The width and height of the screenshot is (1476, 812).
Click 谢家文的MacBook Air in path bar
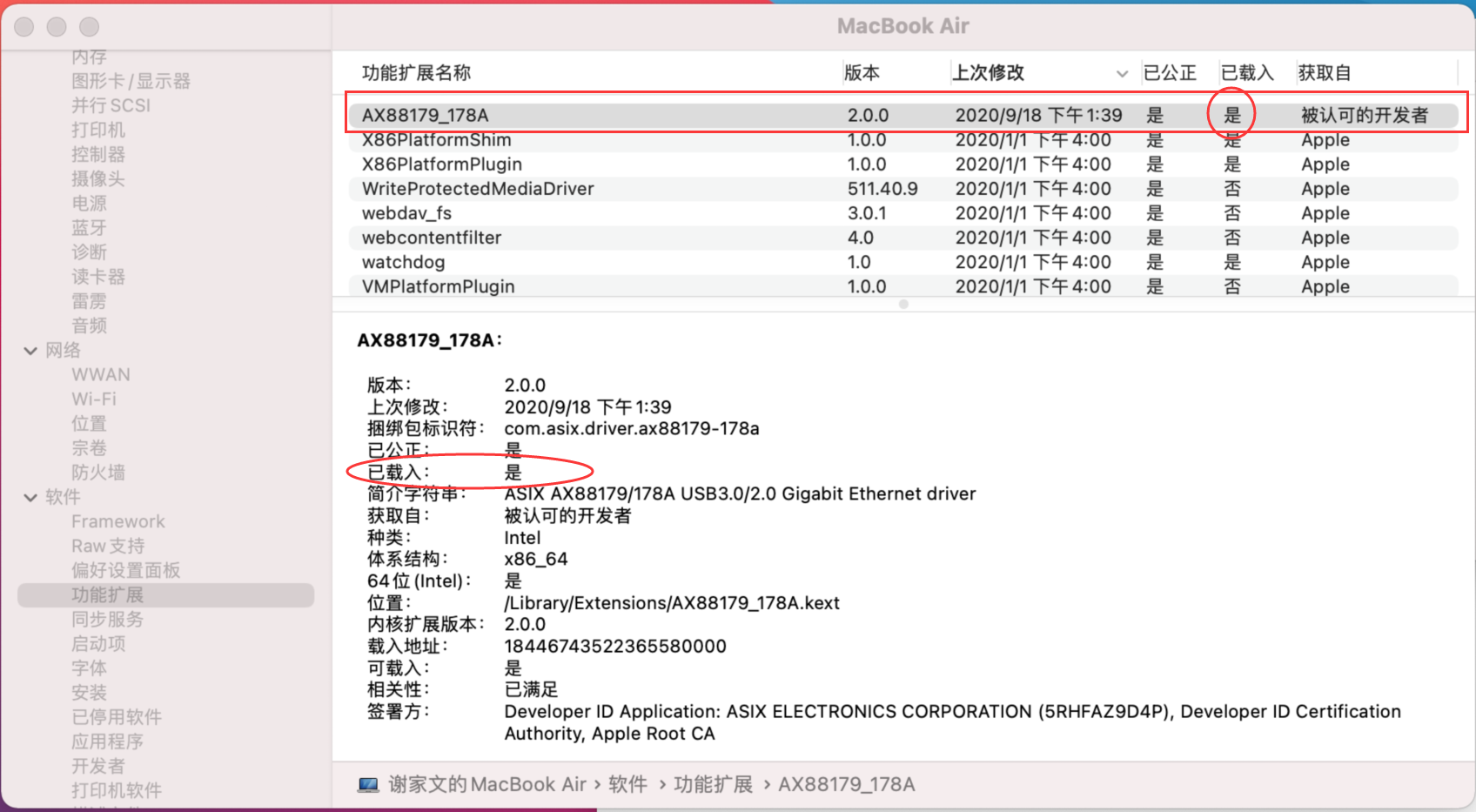tap(487, 785)
